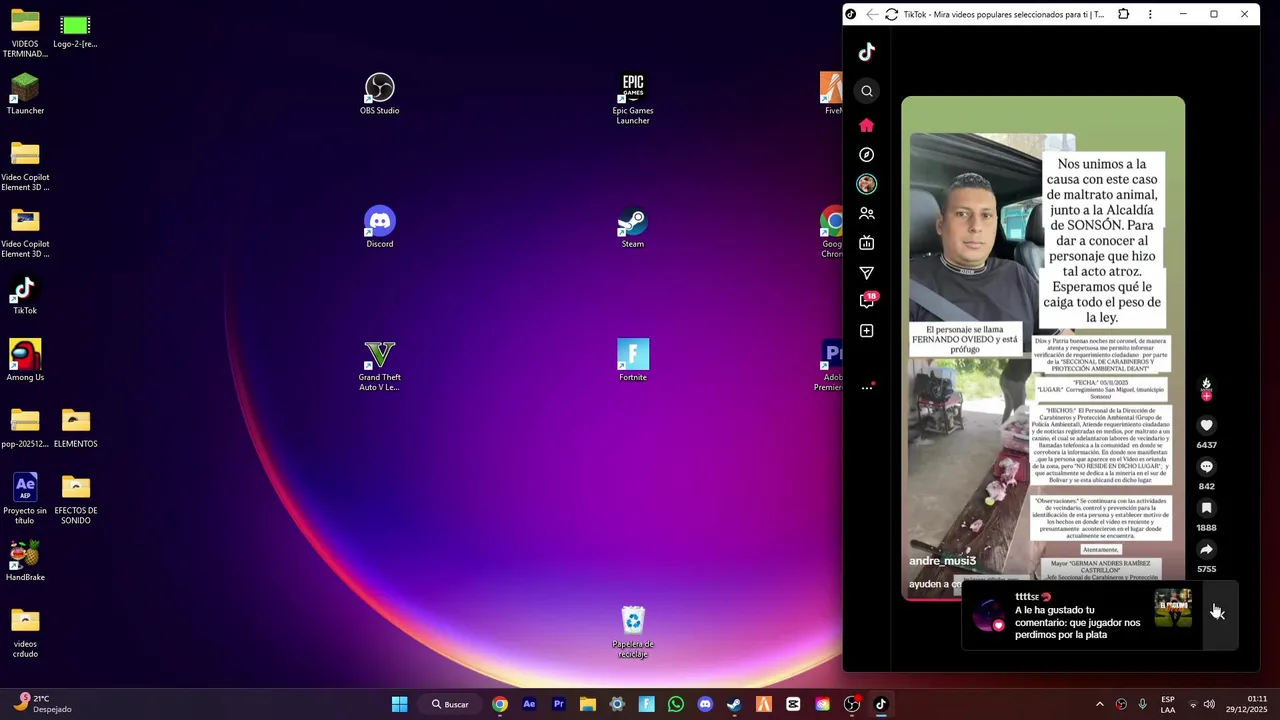The image size is (1280, 720).
Task: Select the TikTok desktop shortcut
Action: click(x=25, y=294)
